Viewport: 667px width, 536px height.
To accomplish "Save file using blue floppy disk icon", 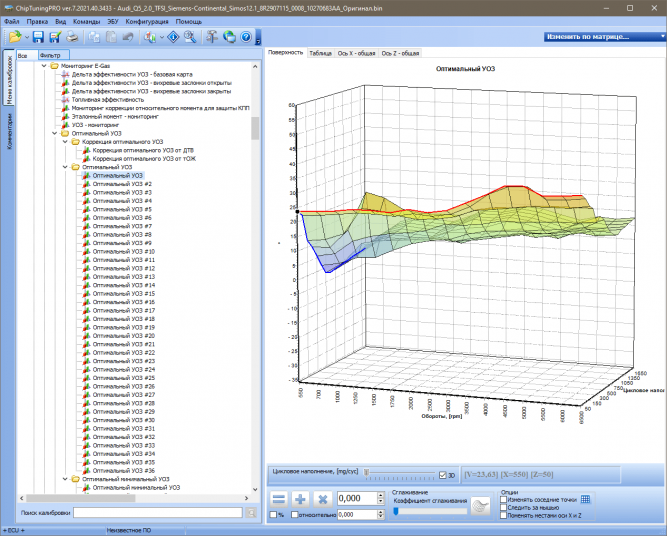I will [38, 37].
